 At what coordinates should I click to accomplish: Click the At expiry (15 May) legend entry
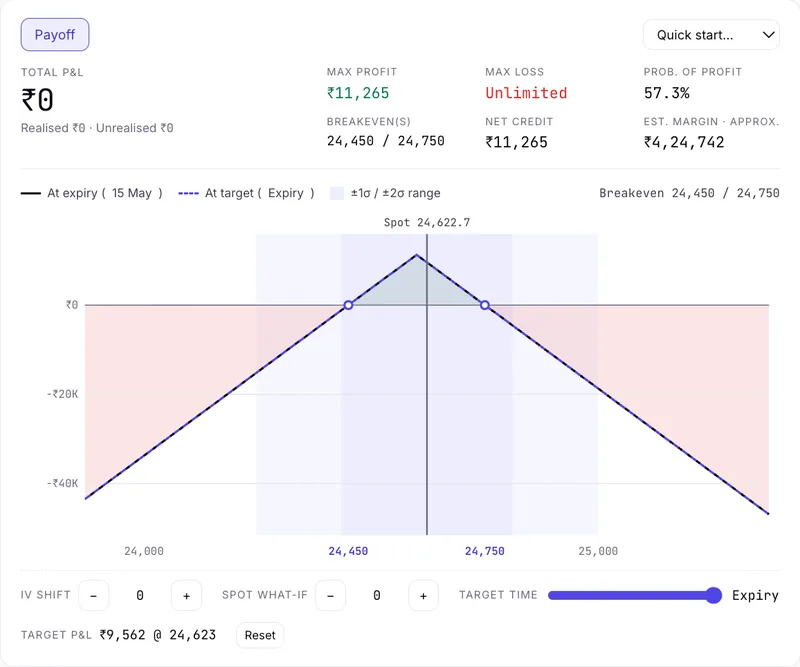[x=92, y=193]
